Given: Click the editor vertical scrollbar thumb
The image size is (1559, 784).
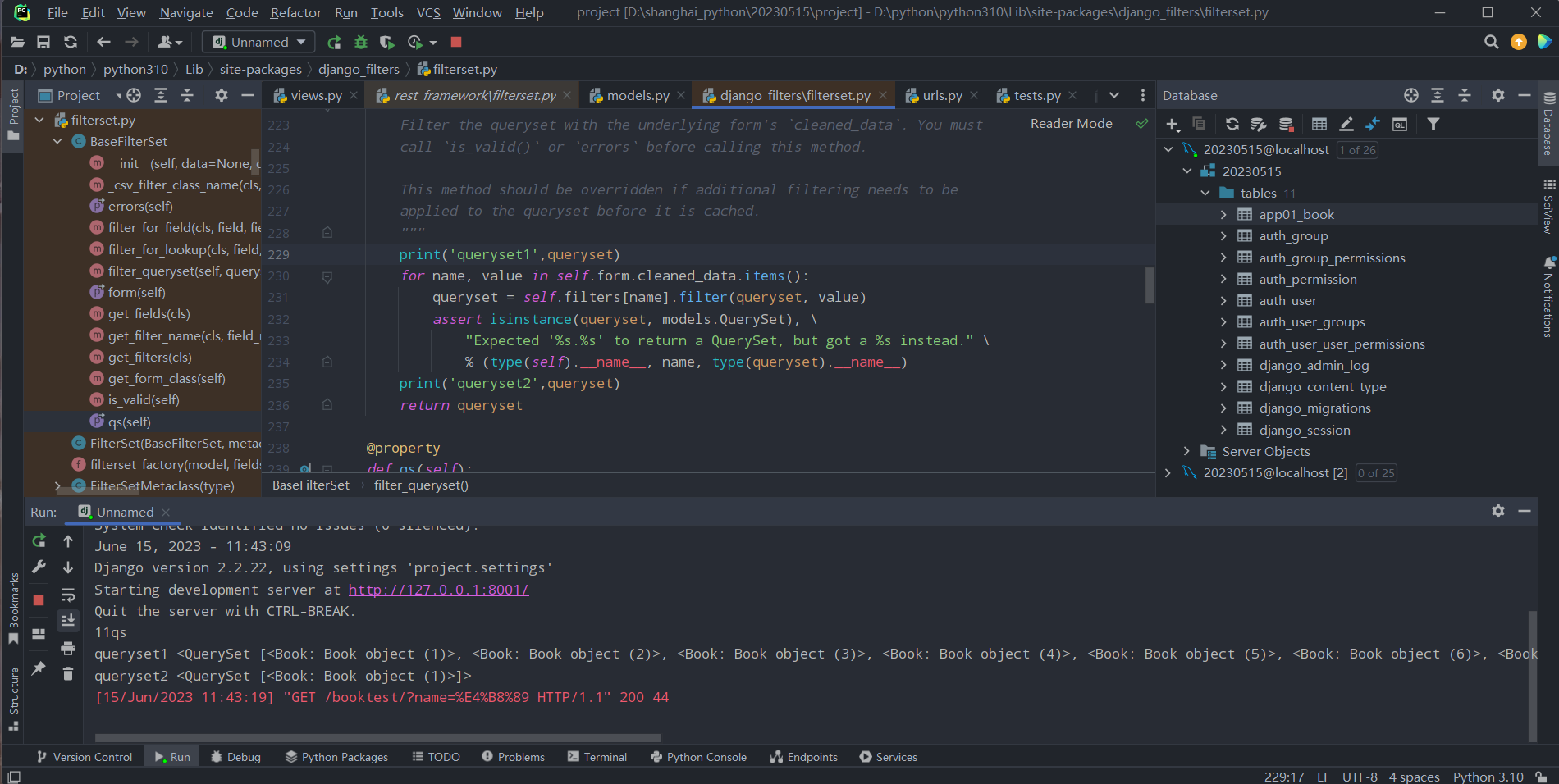Looking at the screenshot, I should coord(1149,285).
